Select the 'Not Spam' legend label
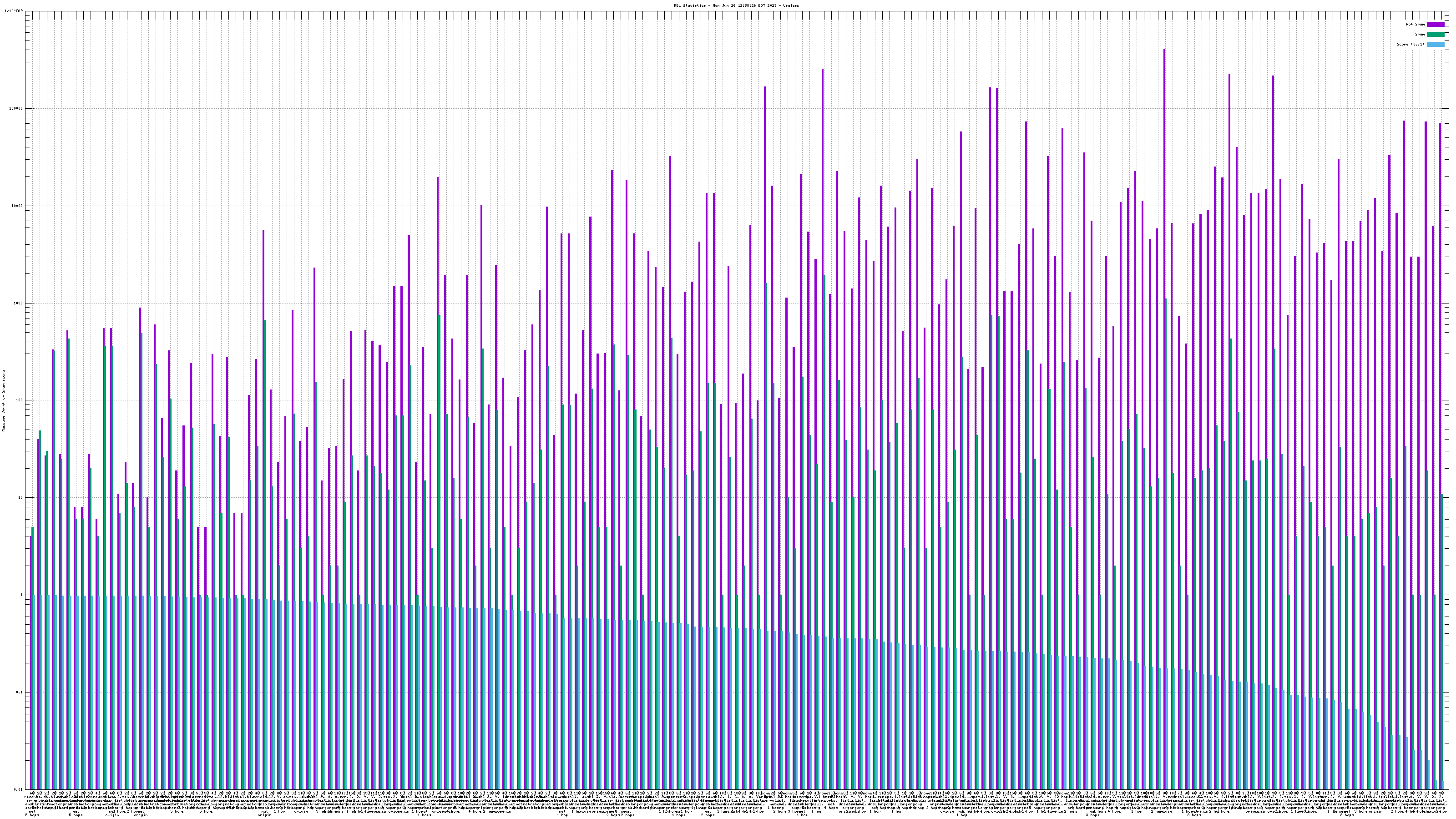The height and width of the screenshot is (819, 1456). click(1416, 24)
